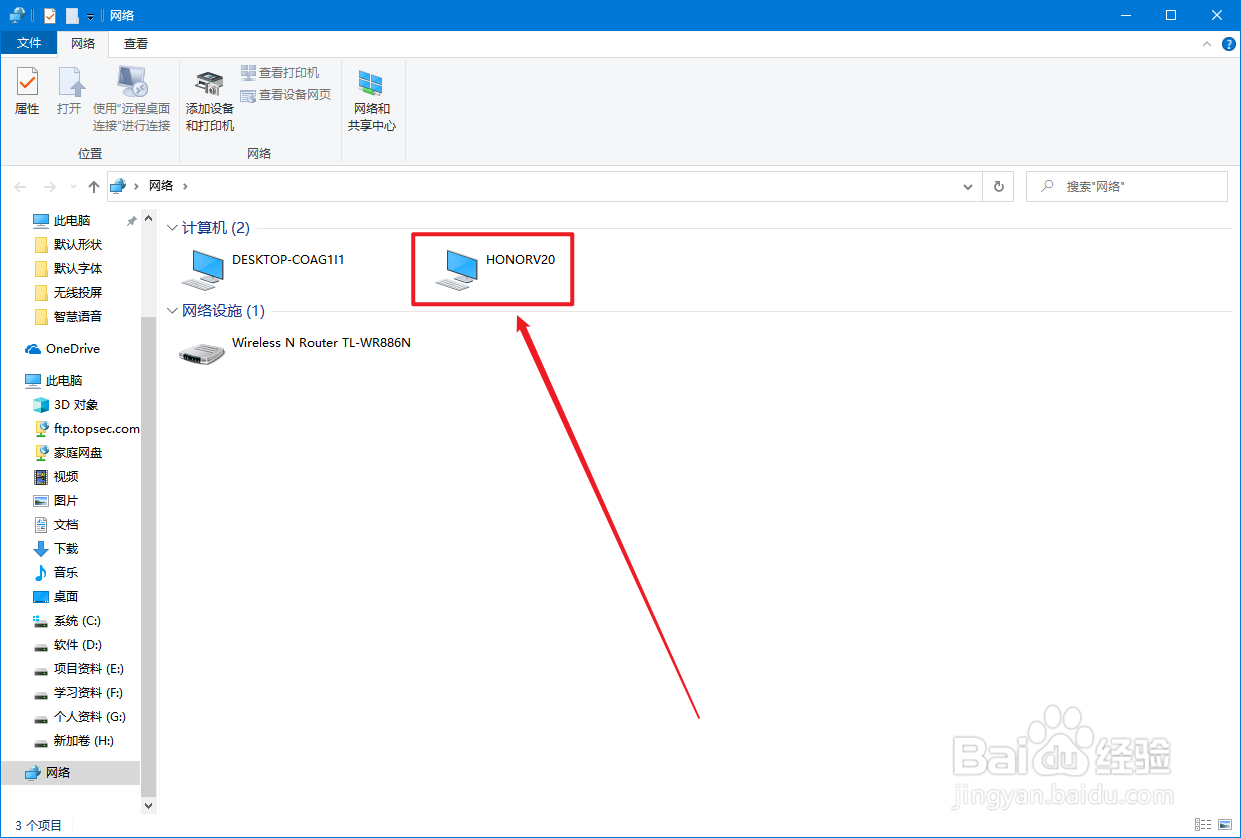Image resolution: width=1241 pixels, height=838 pixels.
Task: Click navigation pane scrollbar up arrow
Action: pyautogui.click(x=149, y=218)
